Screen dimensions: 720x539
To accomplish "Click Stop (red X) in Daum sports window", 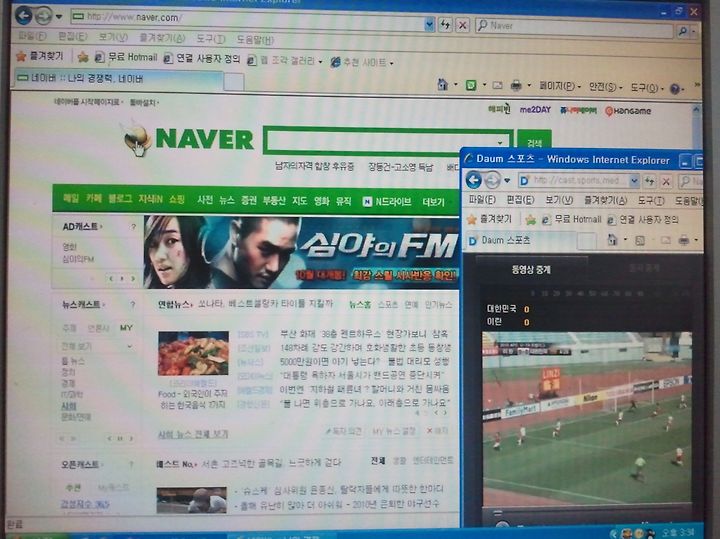I will (666, 182).
